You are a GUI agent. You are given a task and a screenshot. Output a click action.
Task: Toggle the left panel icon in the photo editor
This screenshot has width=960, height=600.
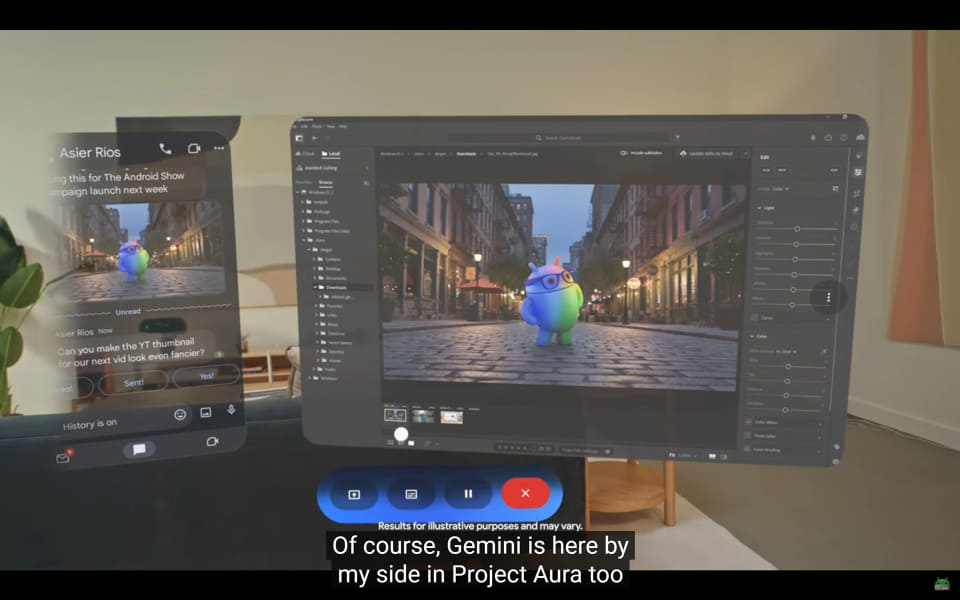(299, 138)
